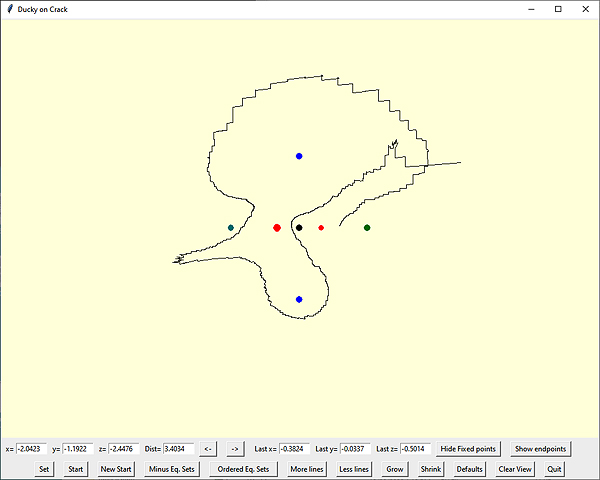
Task: Click the small red fixed point
Action: tap(321, 228)
